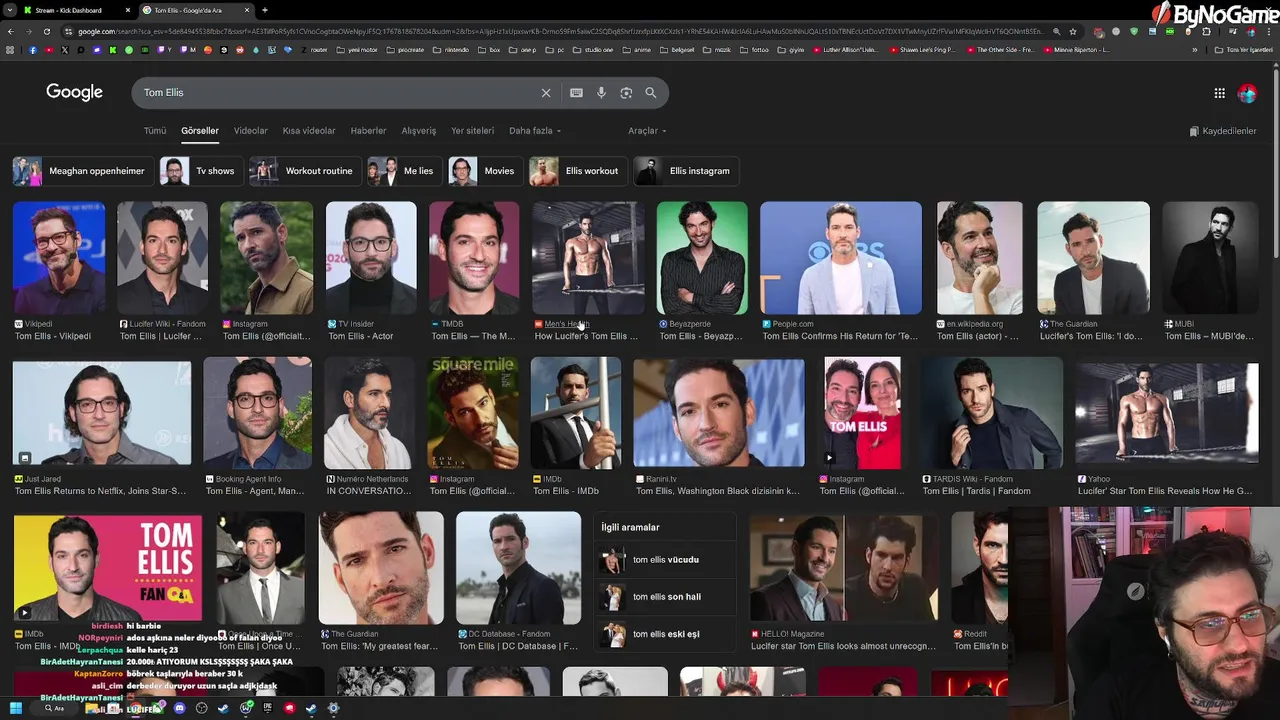Viewport: 1280px width, 720px height.
Task: Click the magnifier search button
Action: coord(651,93)
